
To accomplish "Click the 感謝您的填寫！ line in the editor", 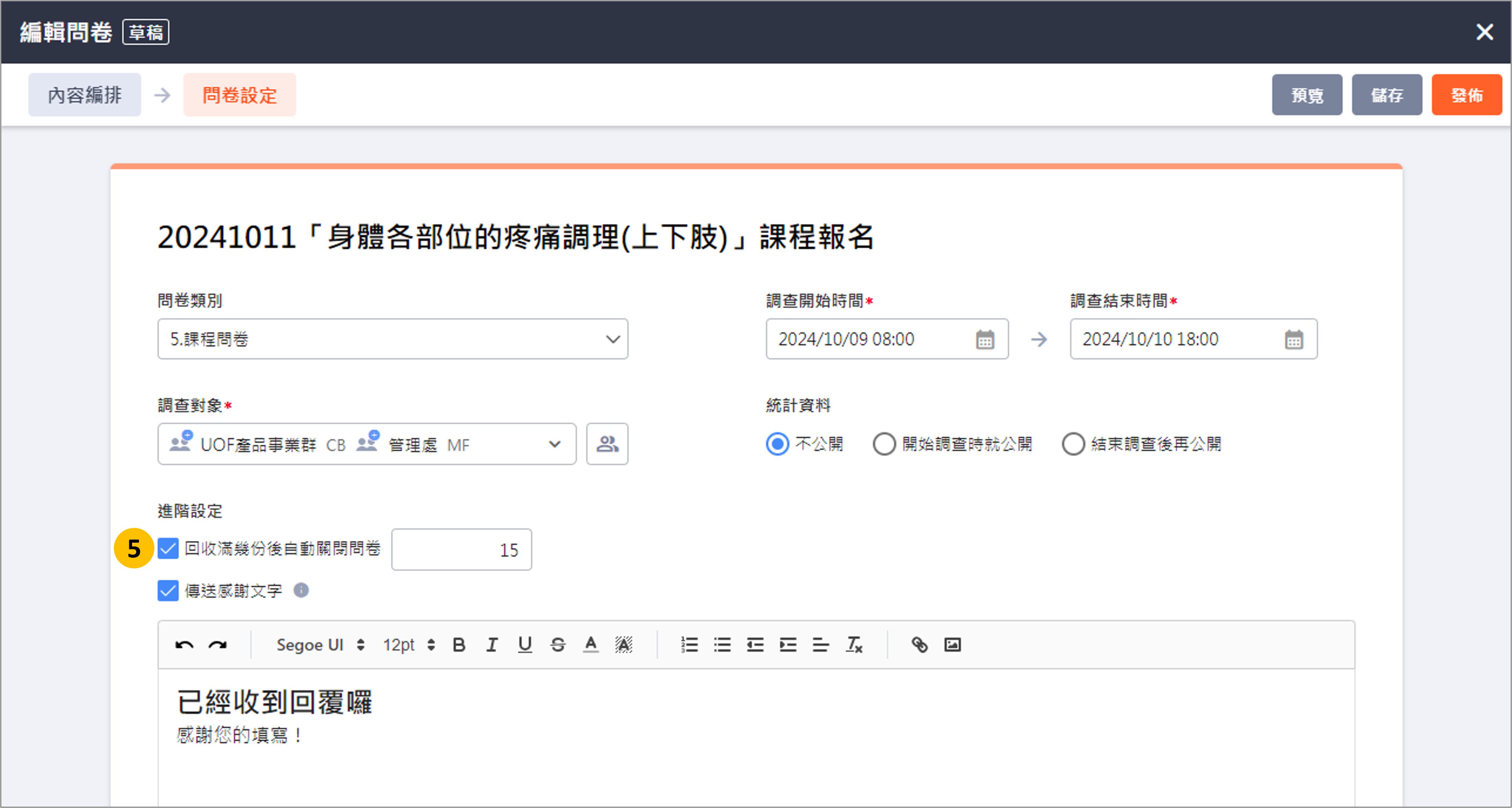I will point(239,735).
